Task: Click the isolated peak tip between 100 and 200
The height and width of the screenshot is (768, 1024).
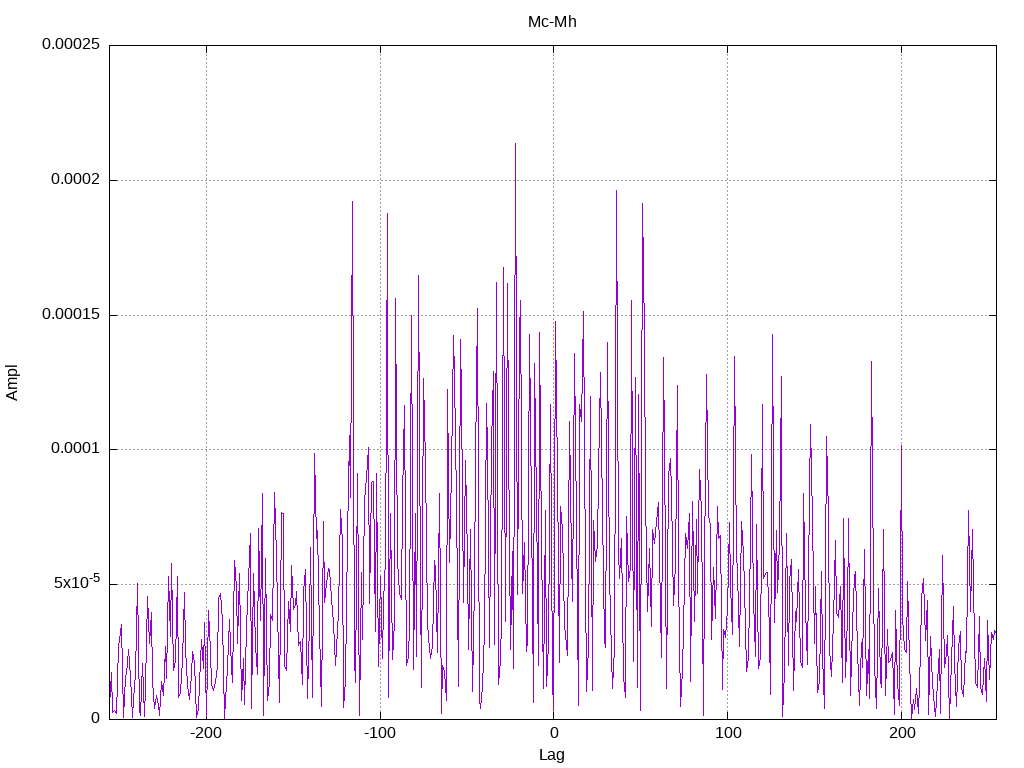Action: click(871, 361)
